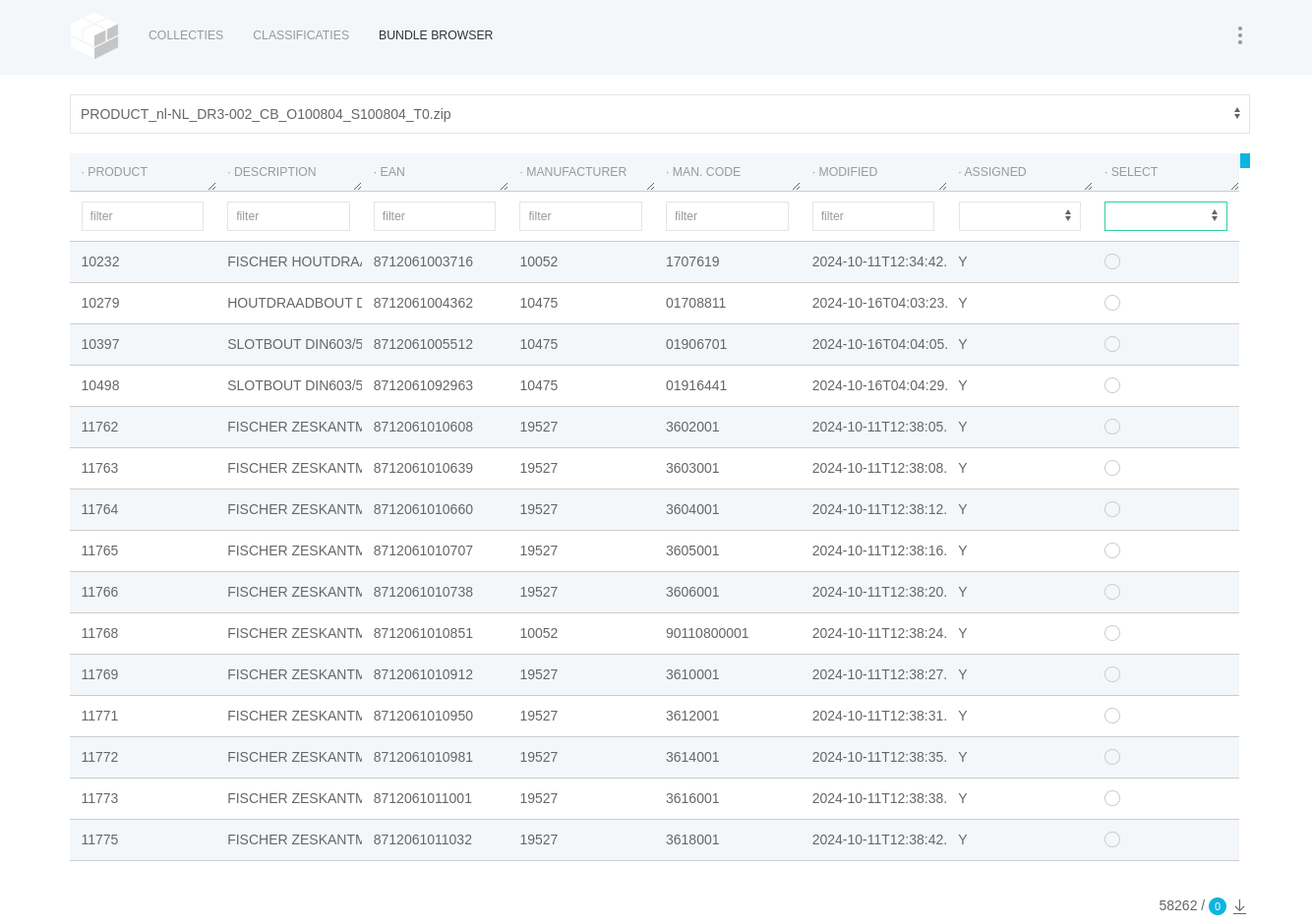
Task: Focus the Modified filter field
Action: point(873,216)
